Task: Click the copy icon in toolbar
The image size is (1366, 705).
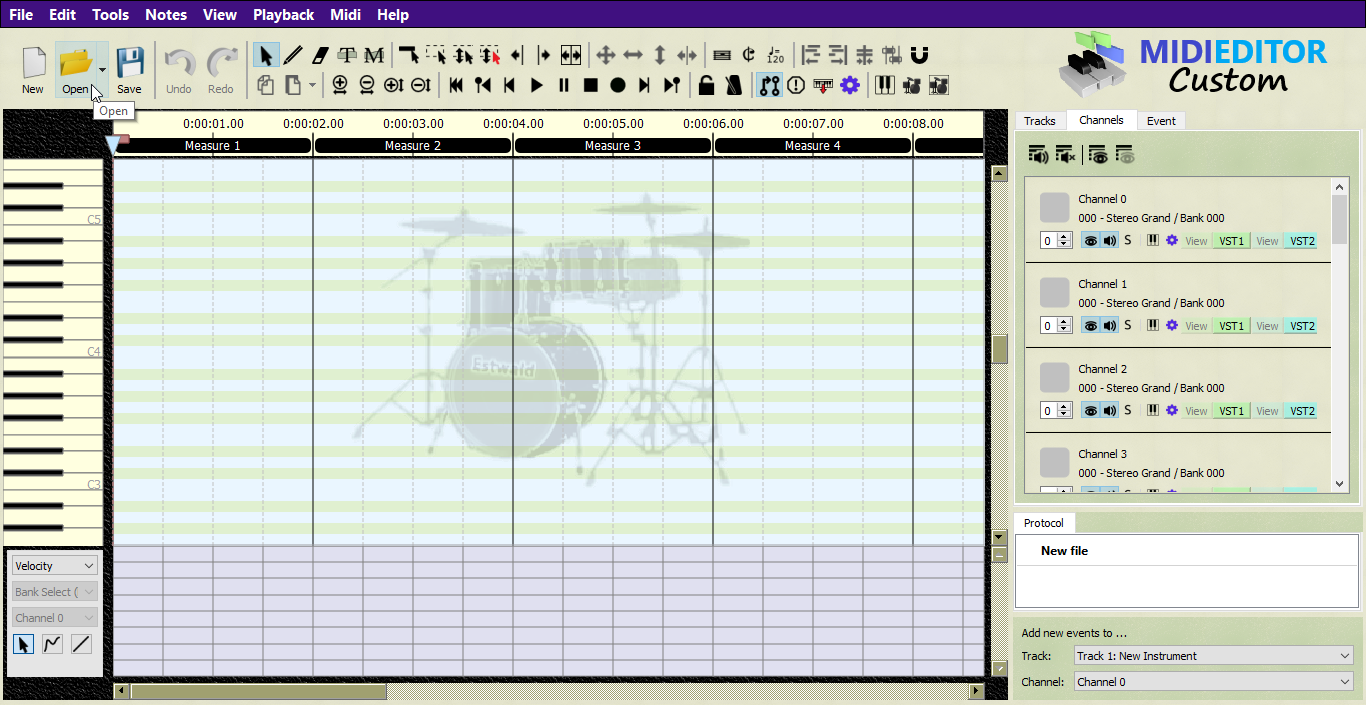Action: 266,85
